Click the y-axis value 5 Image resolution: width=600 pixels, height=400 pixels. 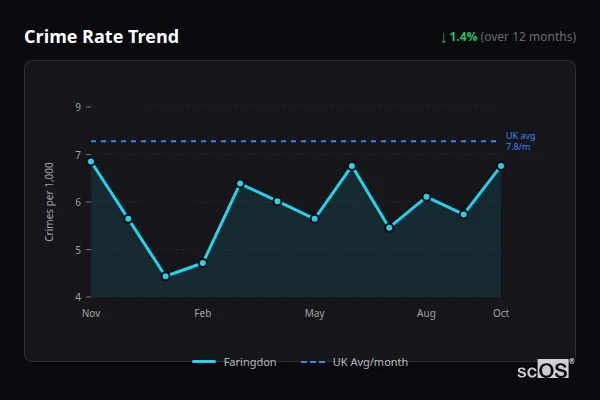(x=78, y=250)
